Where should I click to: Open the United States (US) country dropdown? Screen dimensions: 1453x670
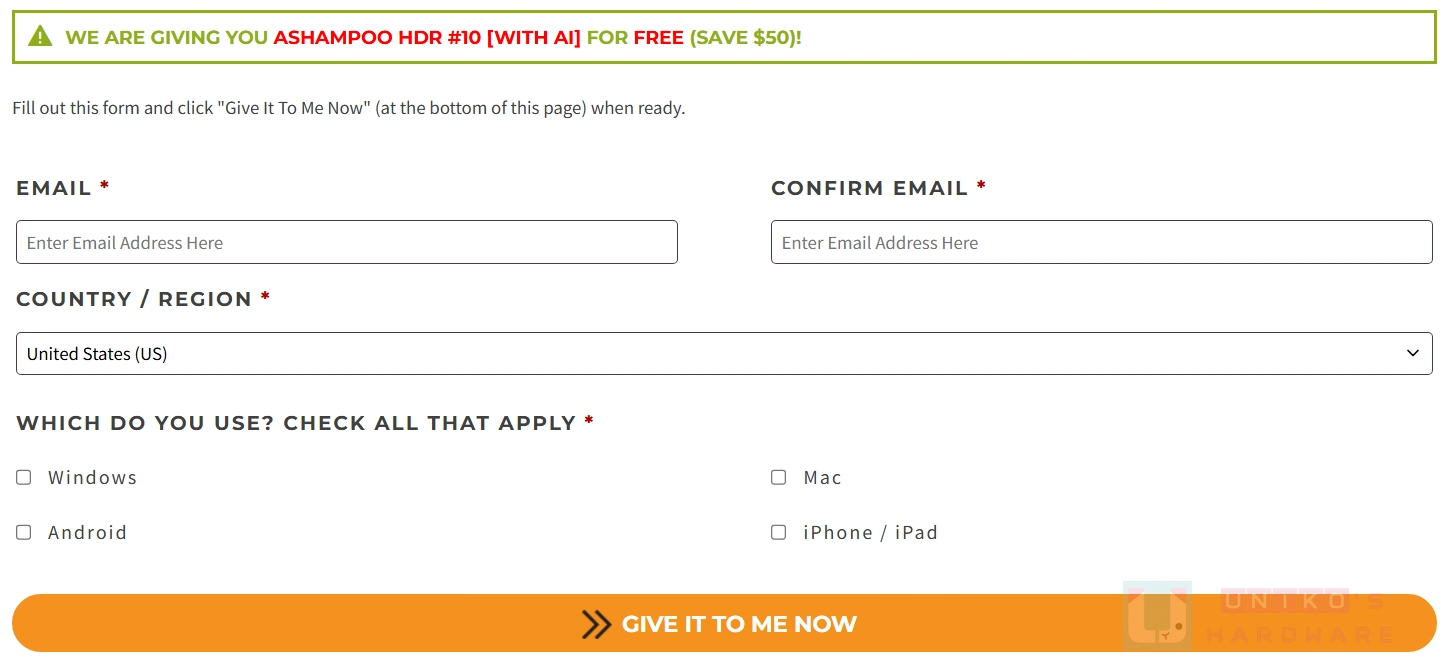pos(700,354)
